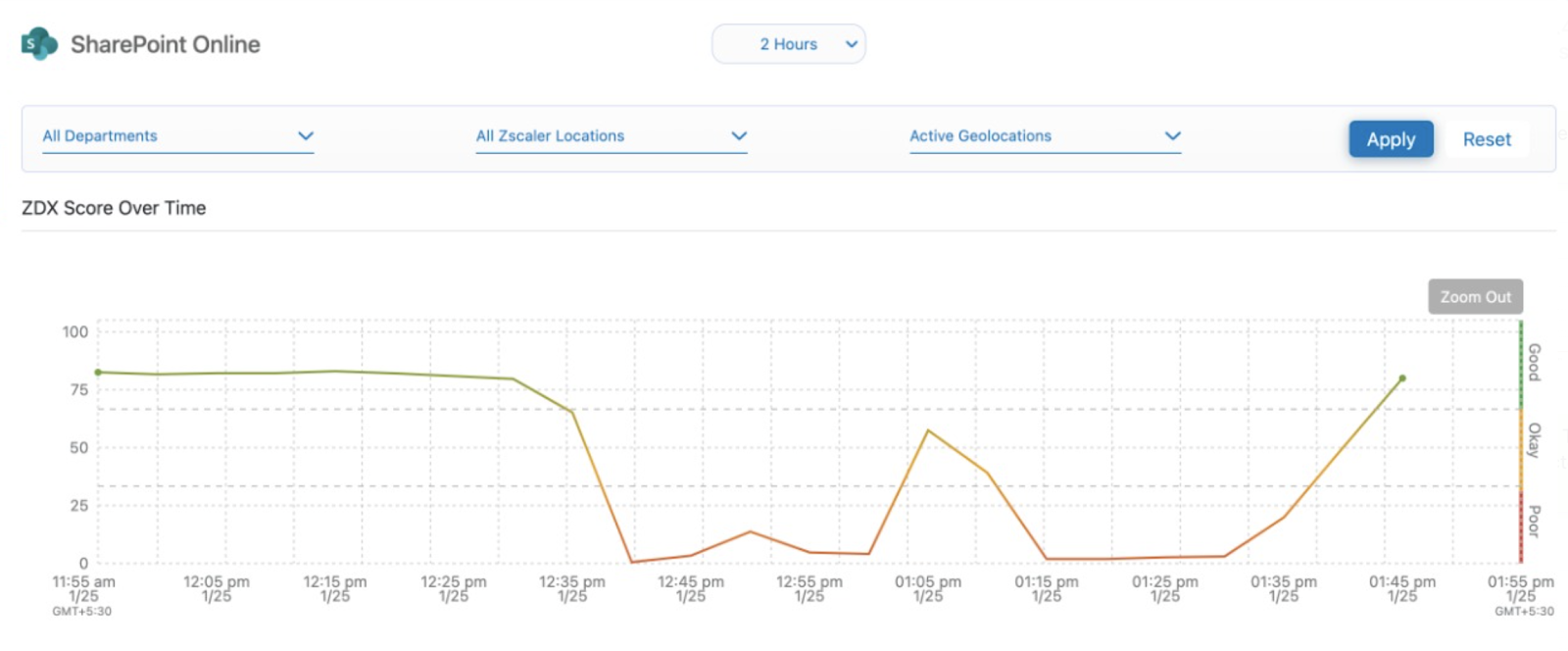Screen dimensions: 1568x651
Task: Click the Okay range label on the chart
Action: coord(1535,440)
